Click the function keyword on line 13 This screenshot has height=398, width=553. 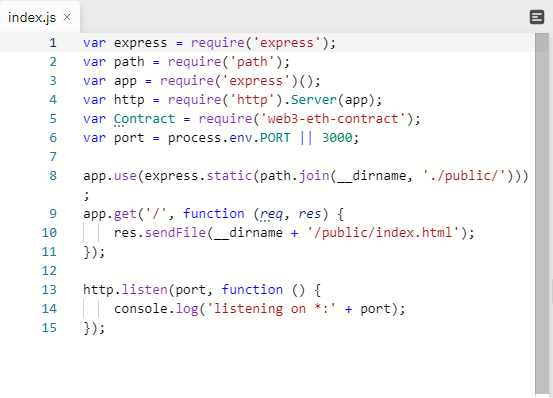click(x=252, y=290)
